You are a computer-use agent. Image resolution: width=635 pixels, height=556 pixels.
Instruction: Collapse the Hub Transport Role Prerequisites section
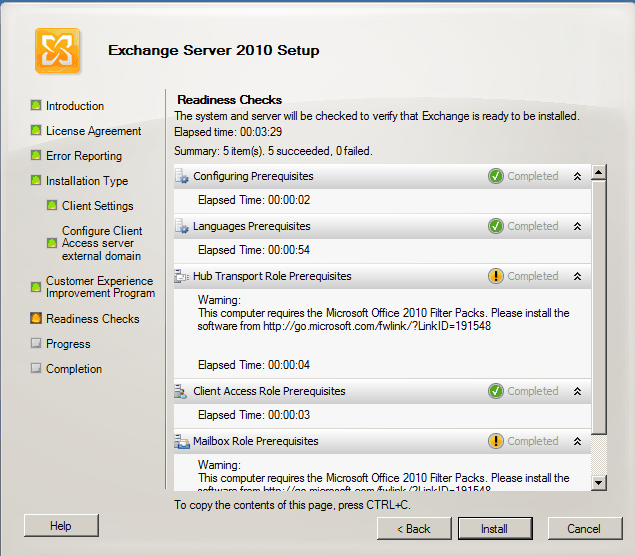coord(577,276)
